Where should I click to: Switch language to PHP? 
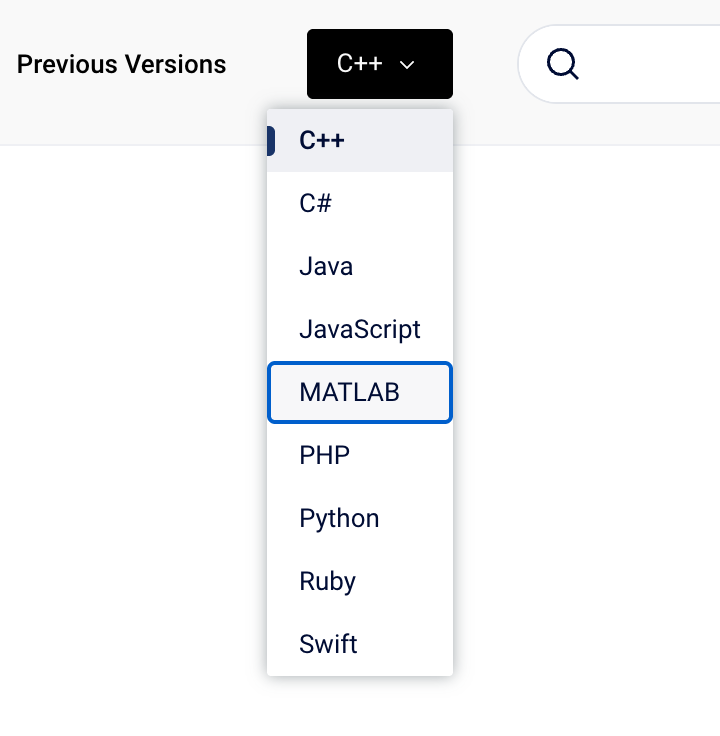tap(360, 456)
